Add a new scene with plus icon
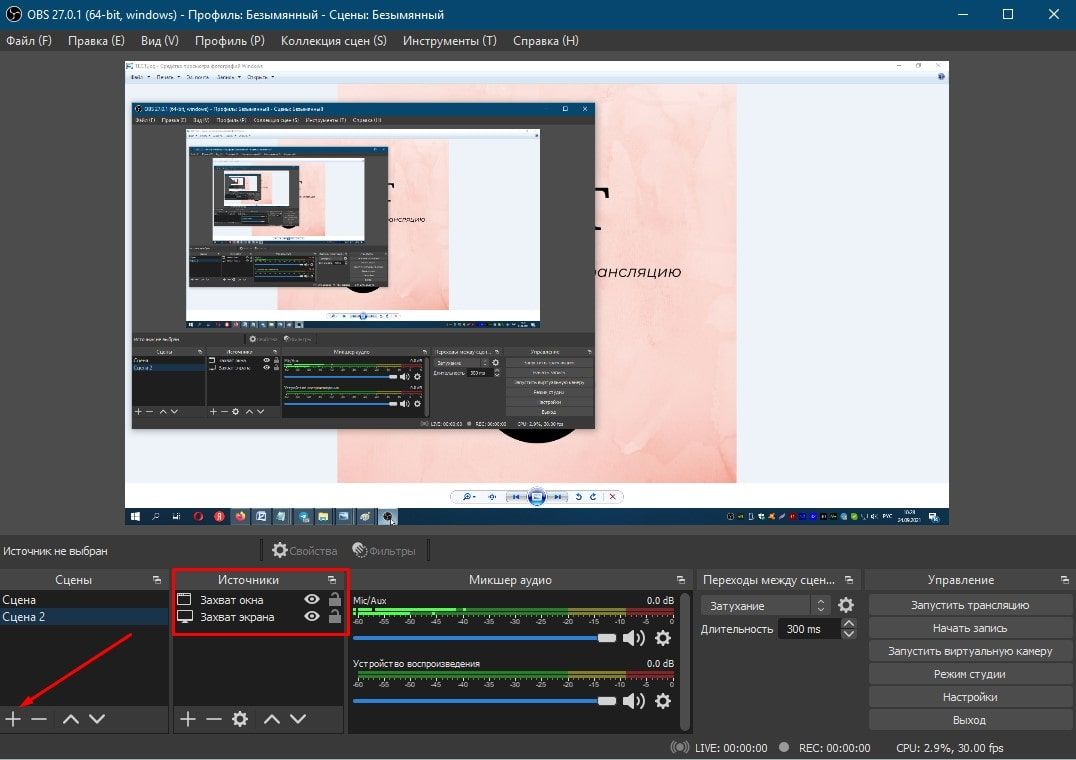Viewport: 1076px width, 760px height. coord(14,719)
